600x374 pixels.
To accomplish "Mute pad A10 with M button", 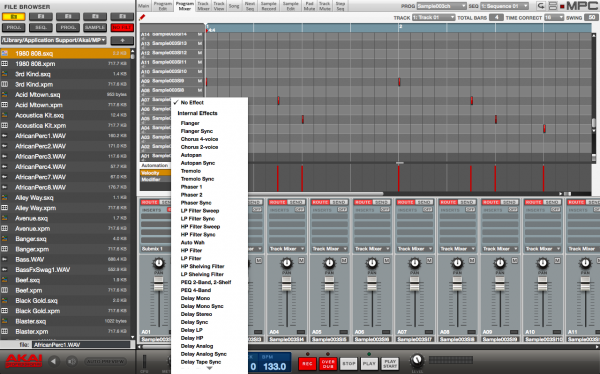I will click(x=200, y=72).
